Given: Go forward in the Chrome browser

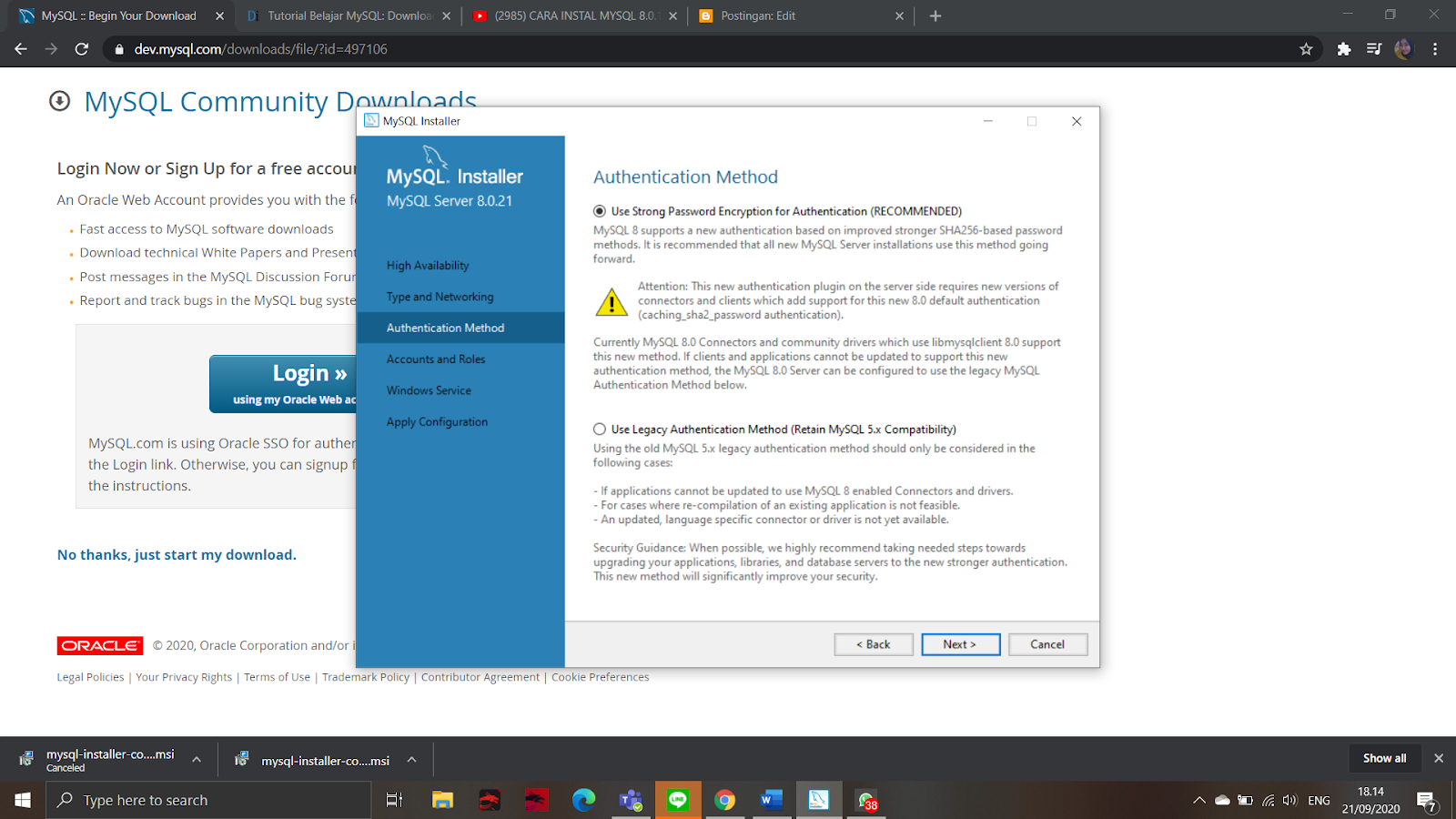Looking at the screenshot, I should tap(51, 49).
